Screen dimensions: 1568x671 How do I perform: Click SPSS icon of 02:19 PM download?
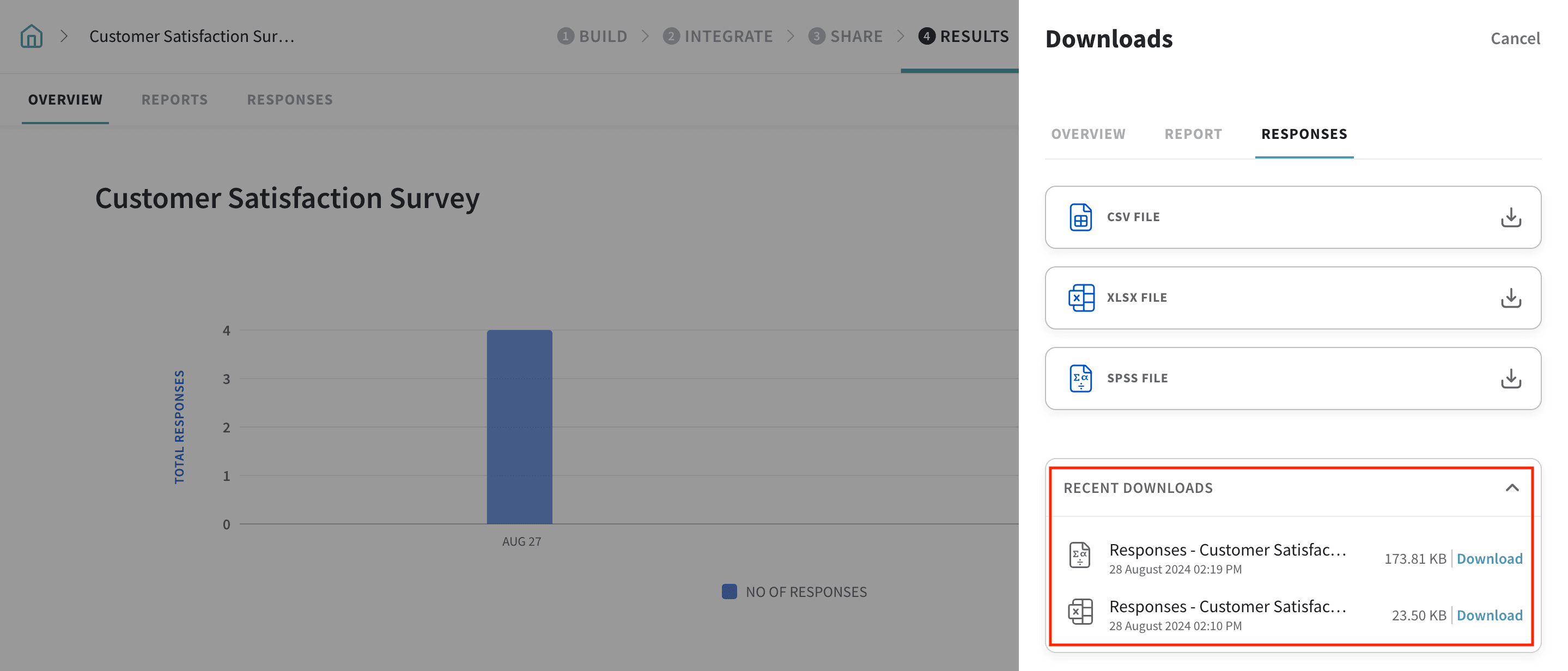[x=1080, y=555]
